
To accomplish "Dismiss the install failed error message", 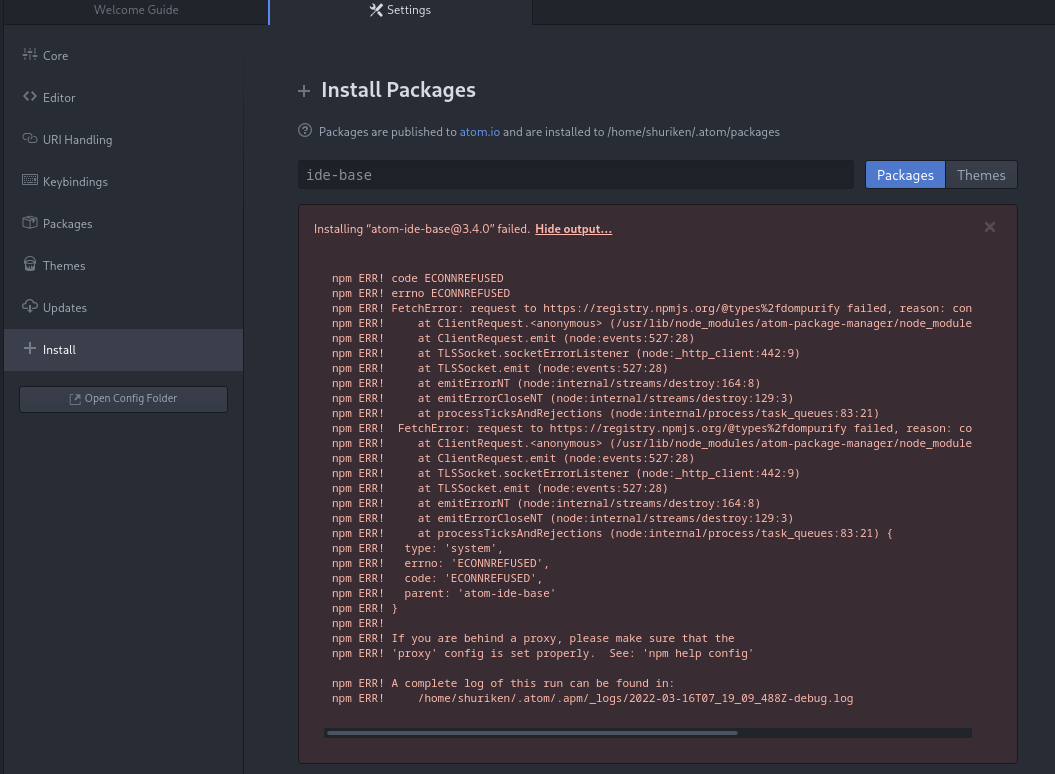I will (x=990, y=227).
